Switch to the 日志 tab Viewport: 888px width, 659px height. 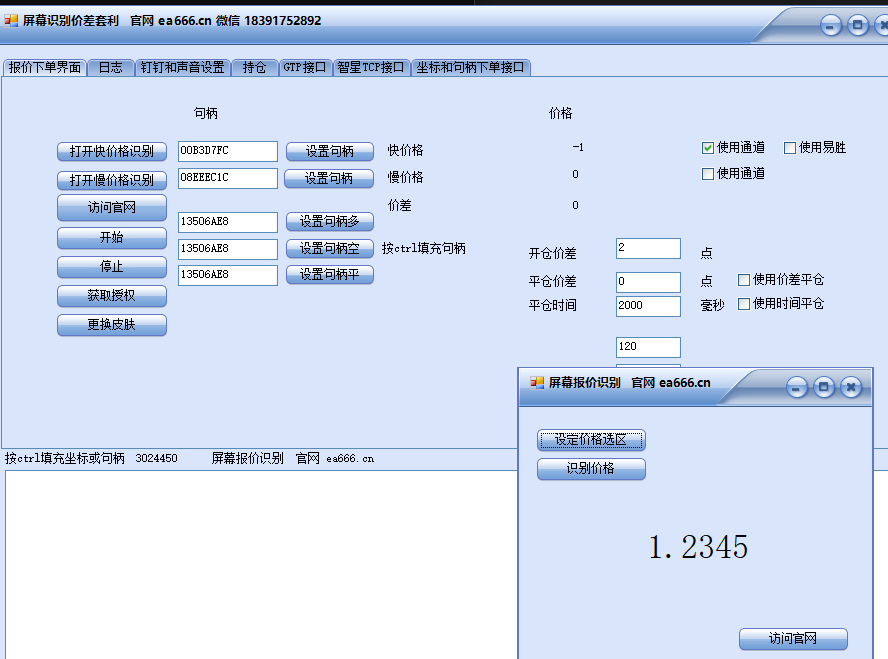pyautogui.click(x=110, y=68)
